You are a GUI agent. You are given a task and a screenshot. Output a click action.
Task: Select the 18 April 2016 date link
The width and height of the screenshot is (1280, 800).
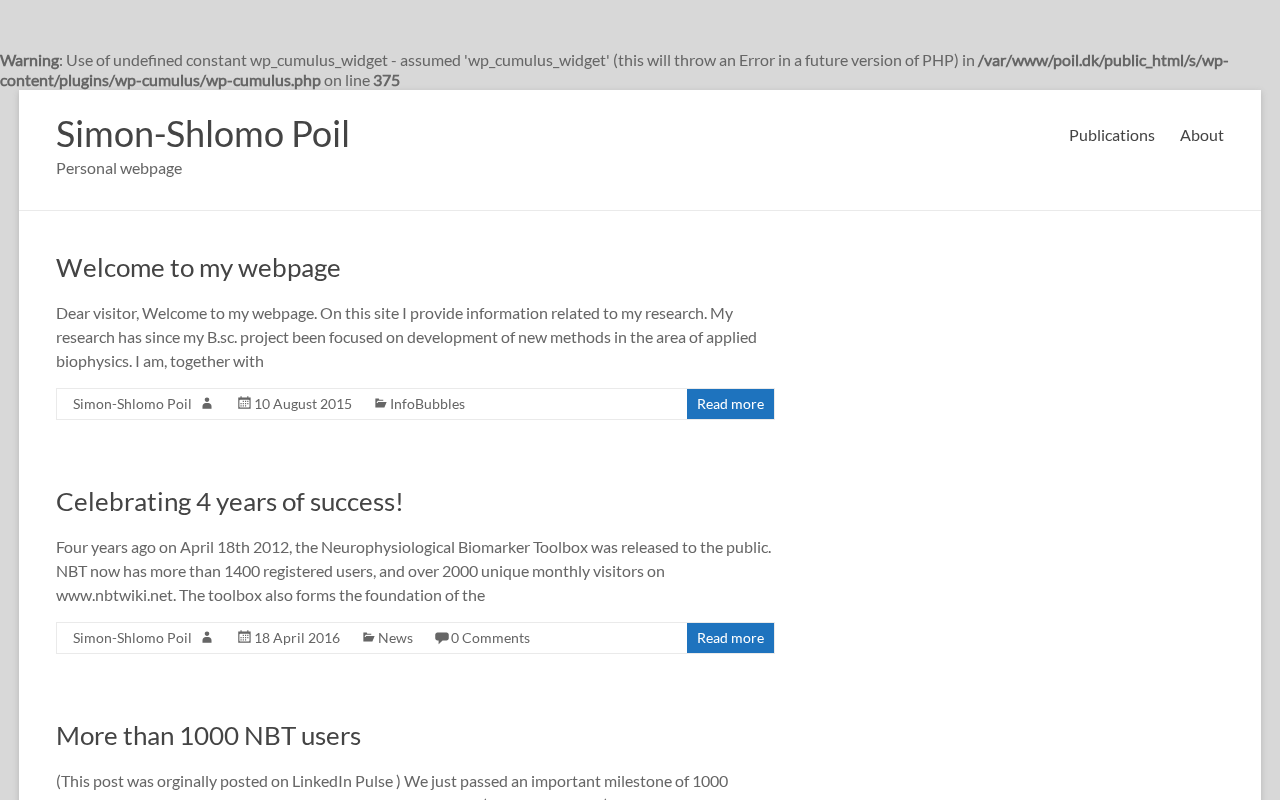point(297,638)
